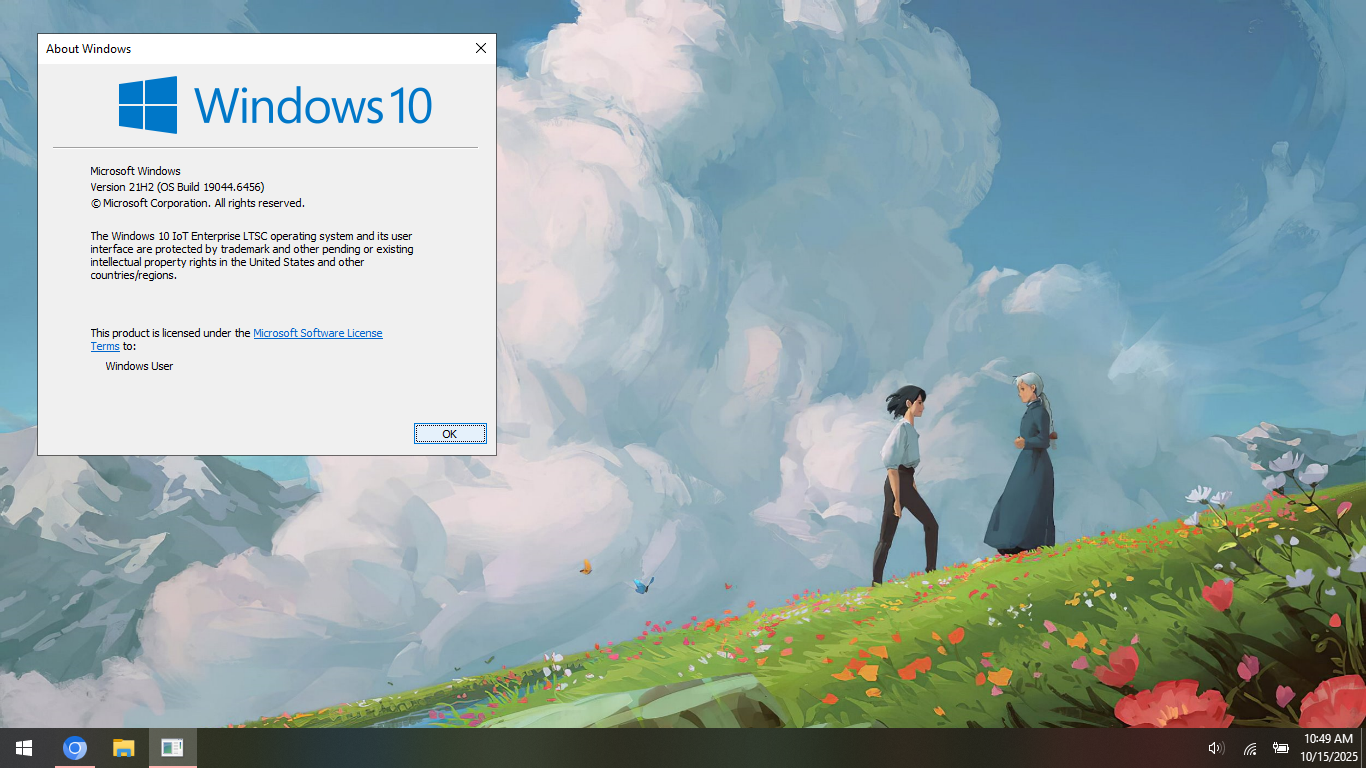Image resolution: width=1366 pixels, height=768 pixels.
Task: Select the About Windows taskbar icon
Action: 172,748
